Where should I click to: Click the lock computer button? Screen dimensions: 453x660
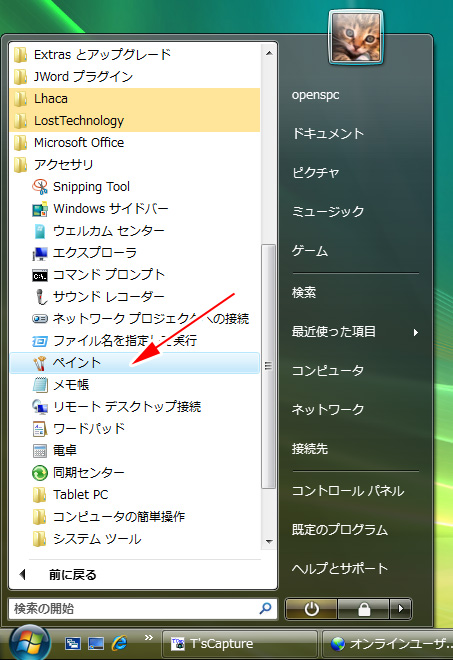pos(363,609)
